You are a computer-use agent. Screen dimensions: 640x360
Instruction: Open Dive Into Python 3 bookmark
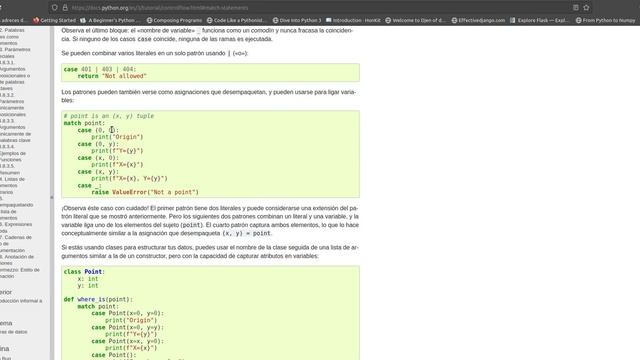click(297, 20)
